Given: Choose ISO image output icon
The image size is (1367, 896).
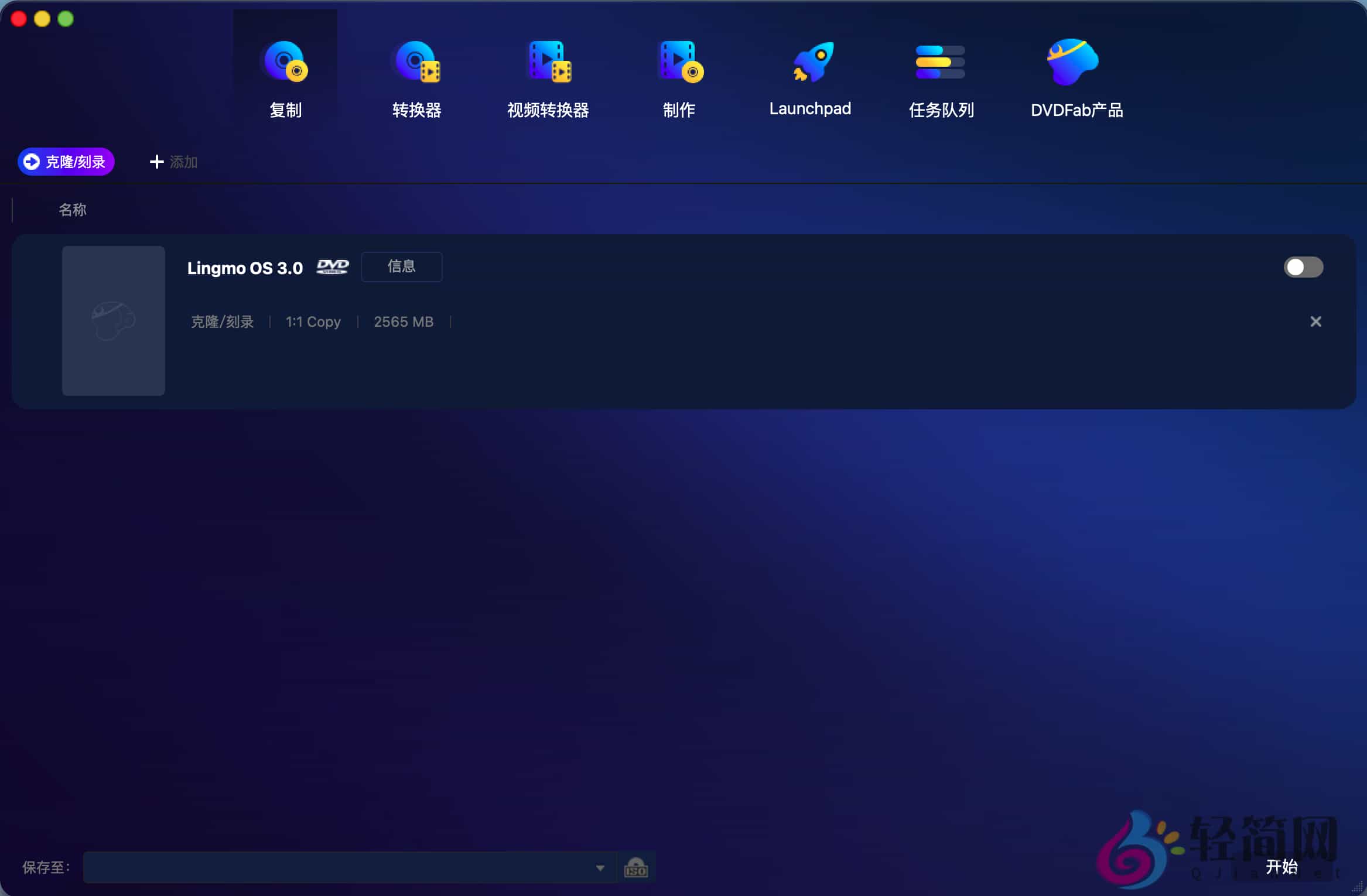Looking at the screenshot, I should (636, 867).
